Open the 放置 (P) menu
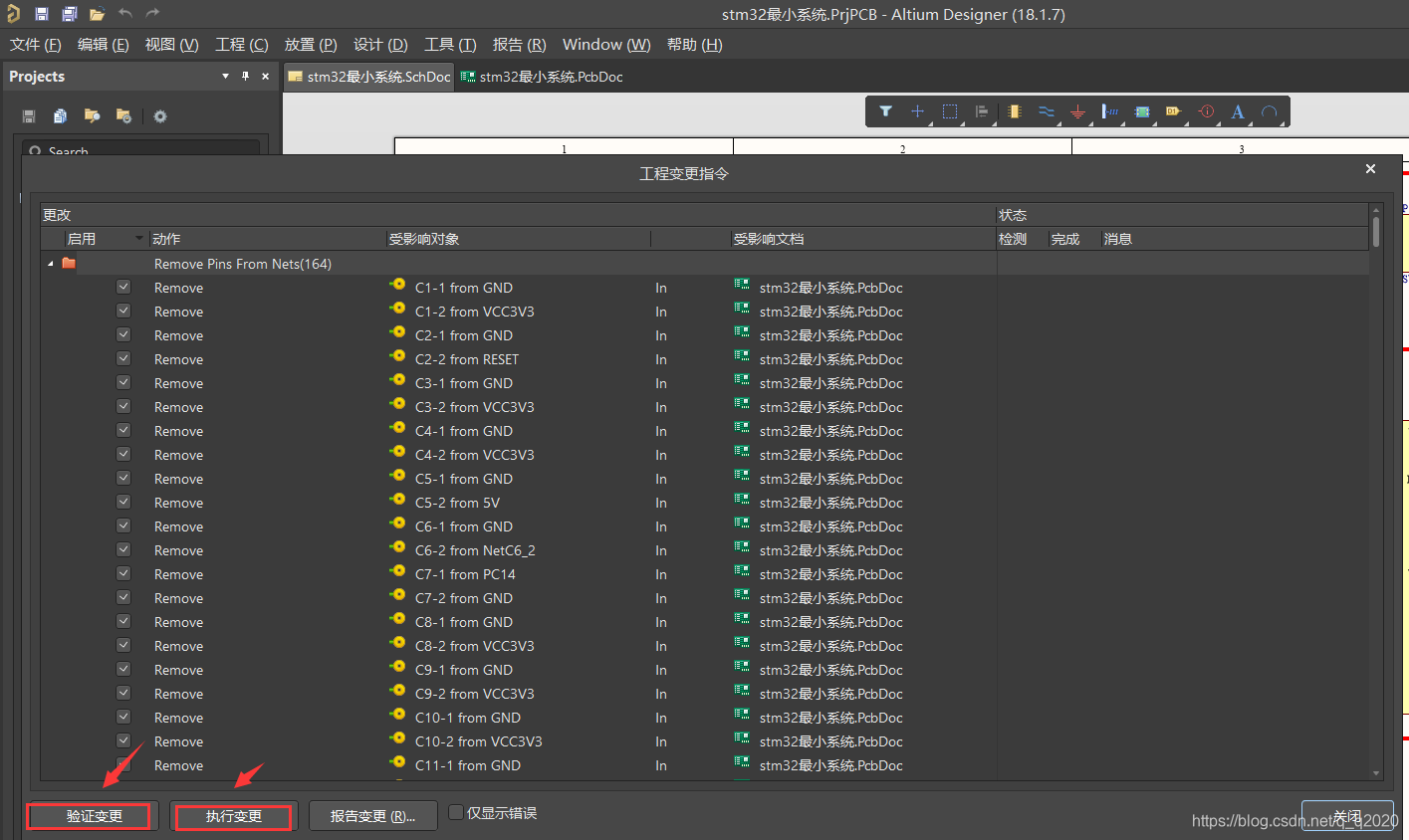Image resolution: width=1409 pixels, height=840 pixels. point(311,45)
